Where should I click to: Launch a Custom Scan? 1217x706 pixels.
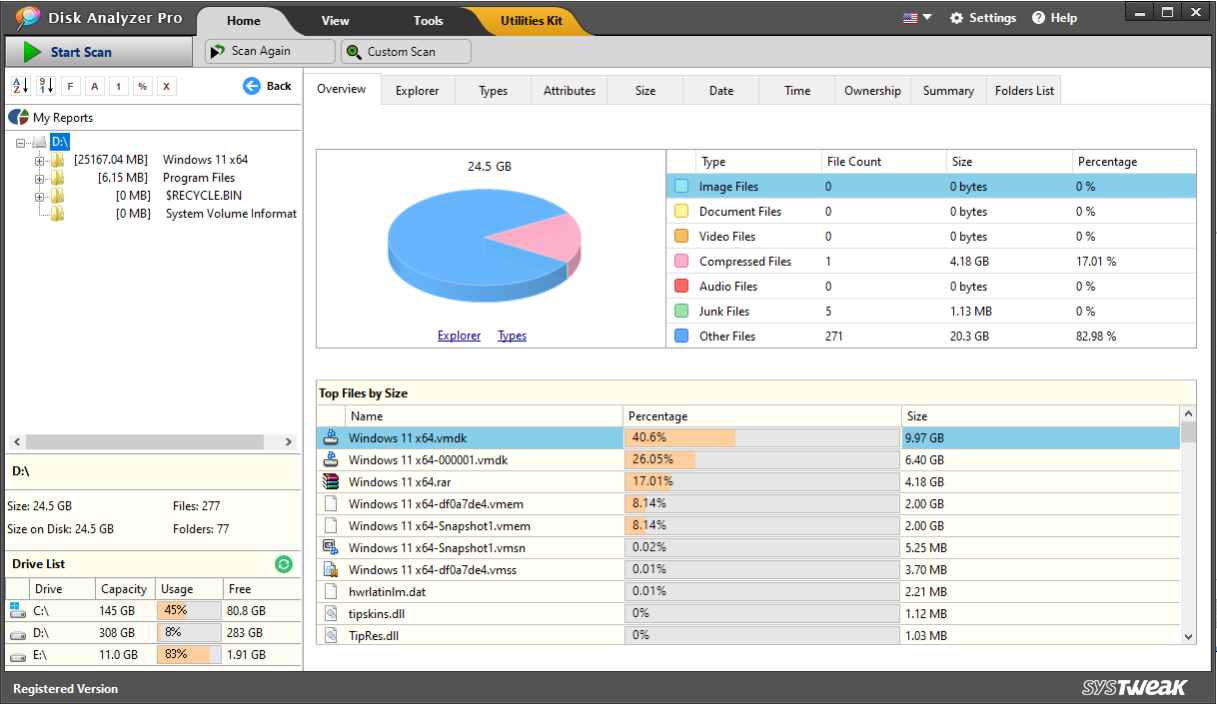coord(405,50)
